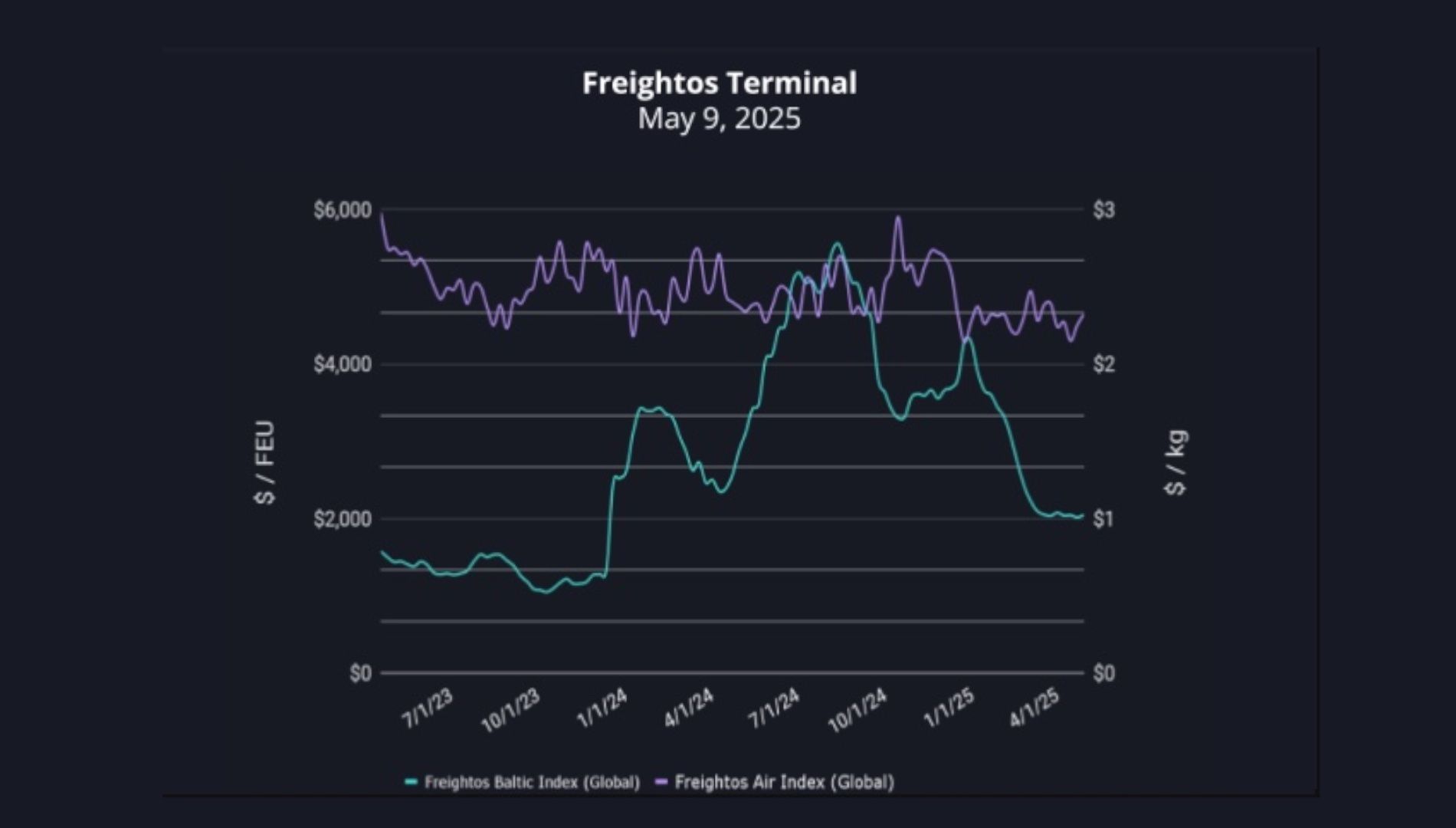1456x828 pixels.
Task: Select the 10/1/24 date tick label
Action: click(x=858, y=711)
